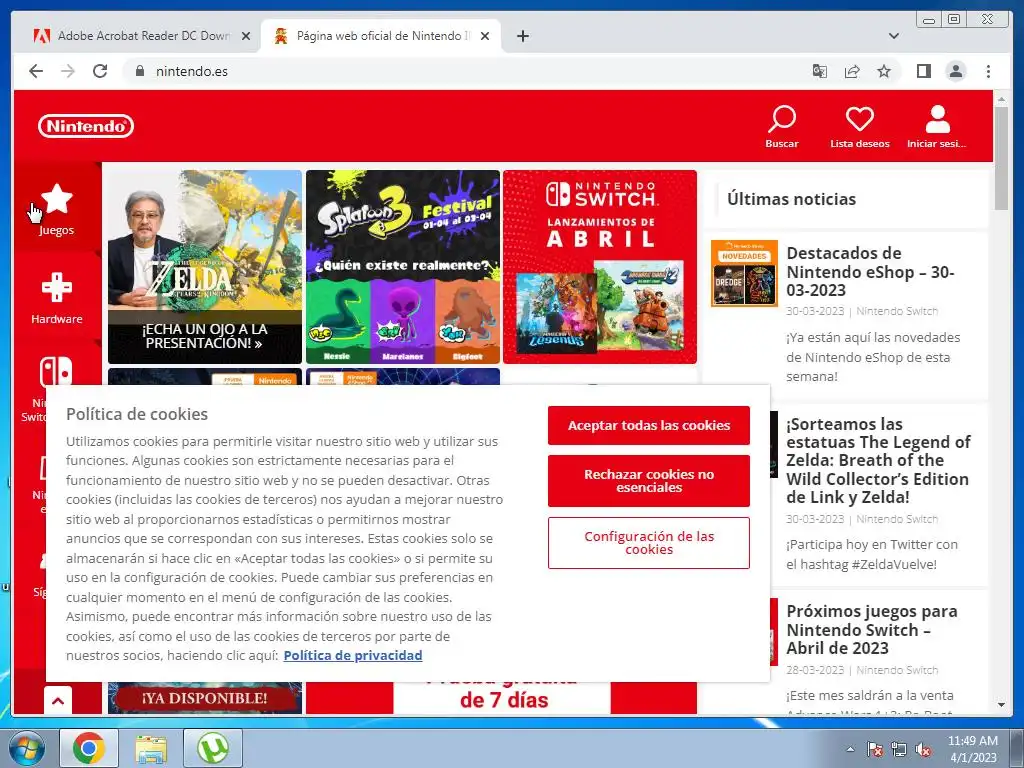
Task: Click the scrollbar down arrow
Action: tap(1001, 705)
